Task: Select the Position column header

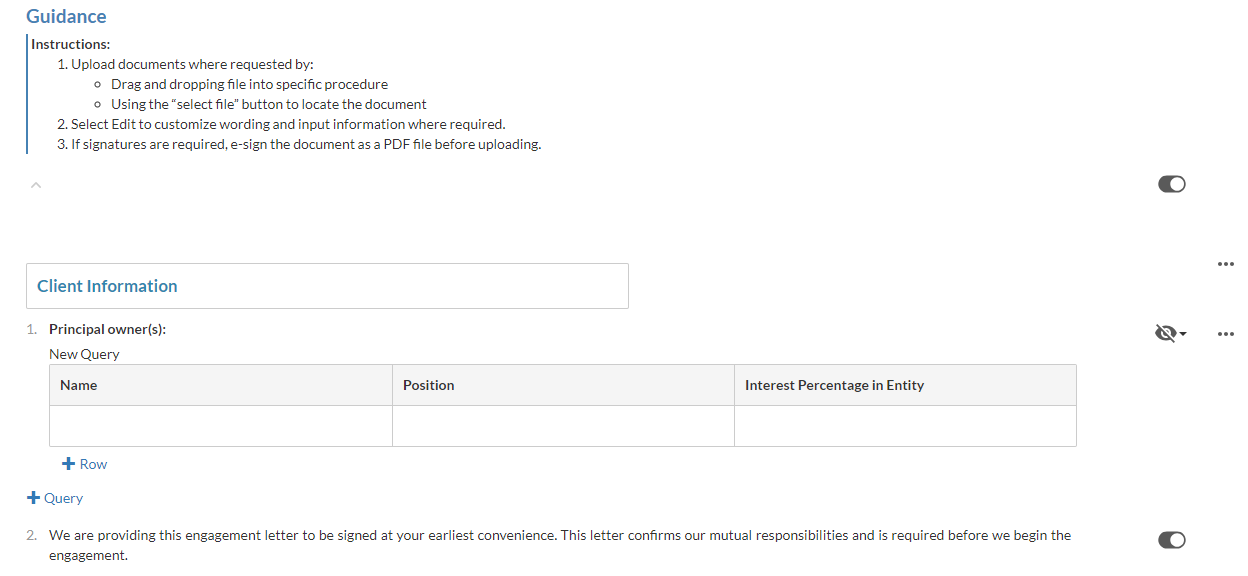Action: tap(429, 385)
